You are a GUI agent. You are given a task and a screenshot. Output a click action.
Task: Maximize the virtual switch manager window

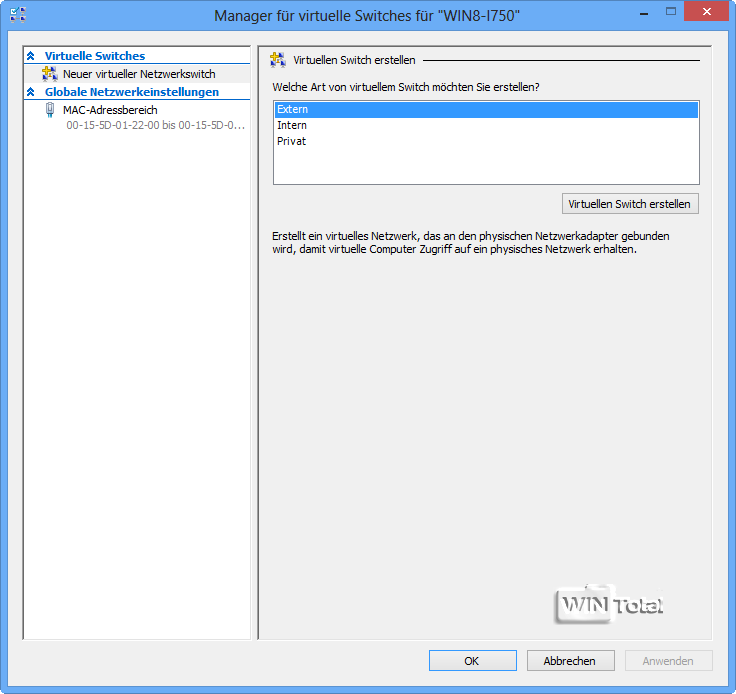pos(671,12)
